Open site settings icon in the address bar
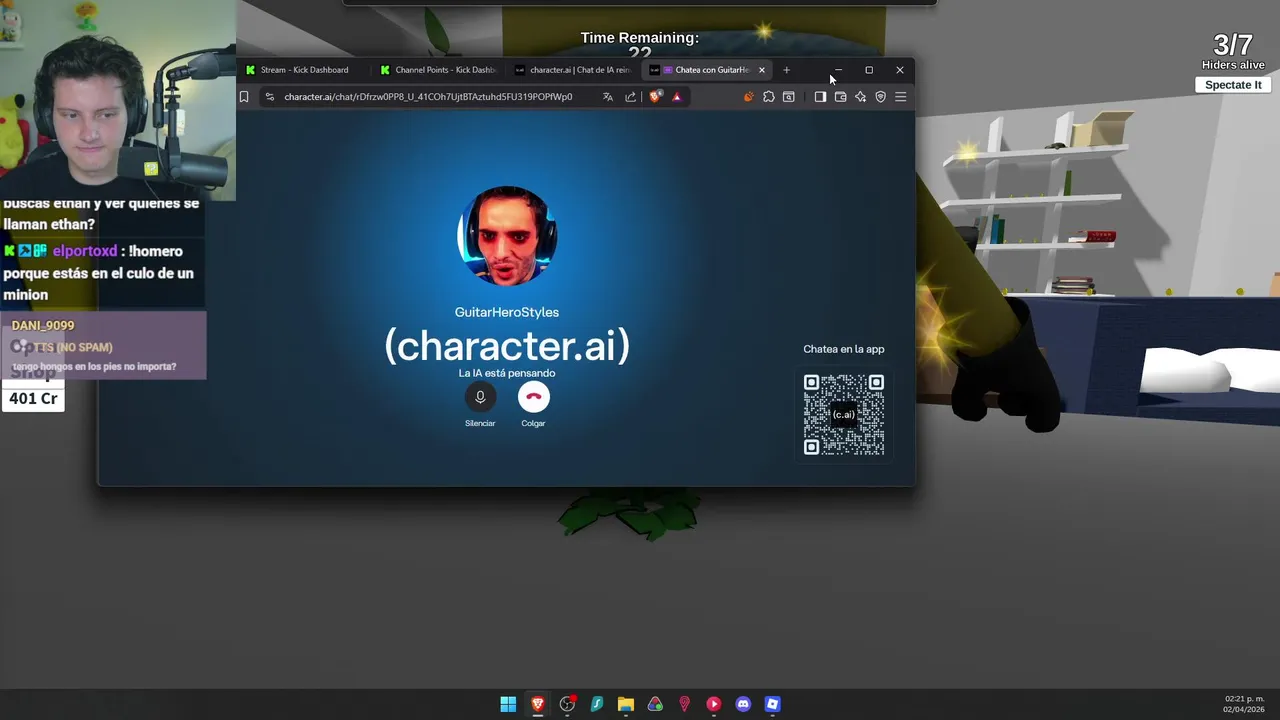Viewport: 1280px width, 720px height. click(x=270, y=97)
